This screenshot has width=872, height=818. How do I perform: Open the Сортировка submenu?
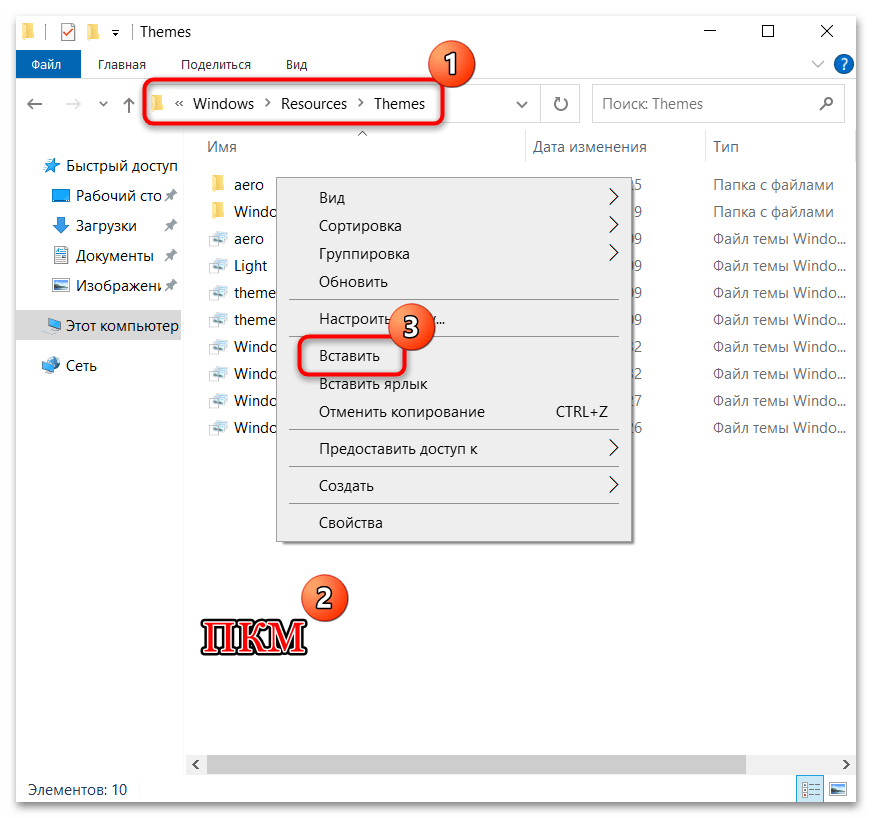454,226
